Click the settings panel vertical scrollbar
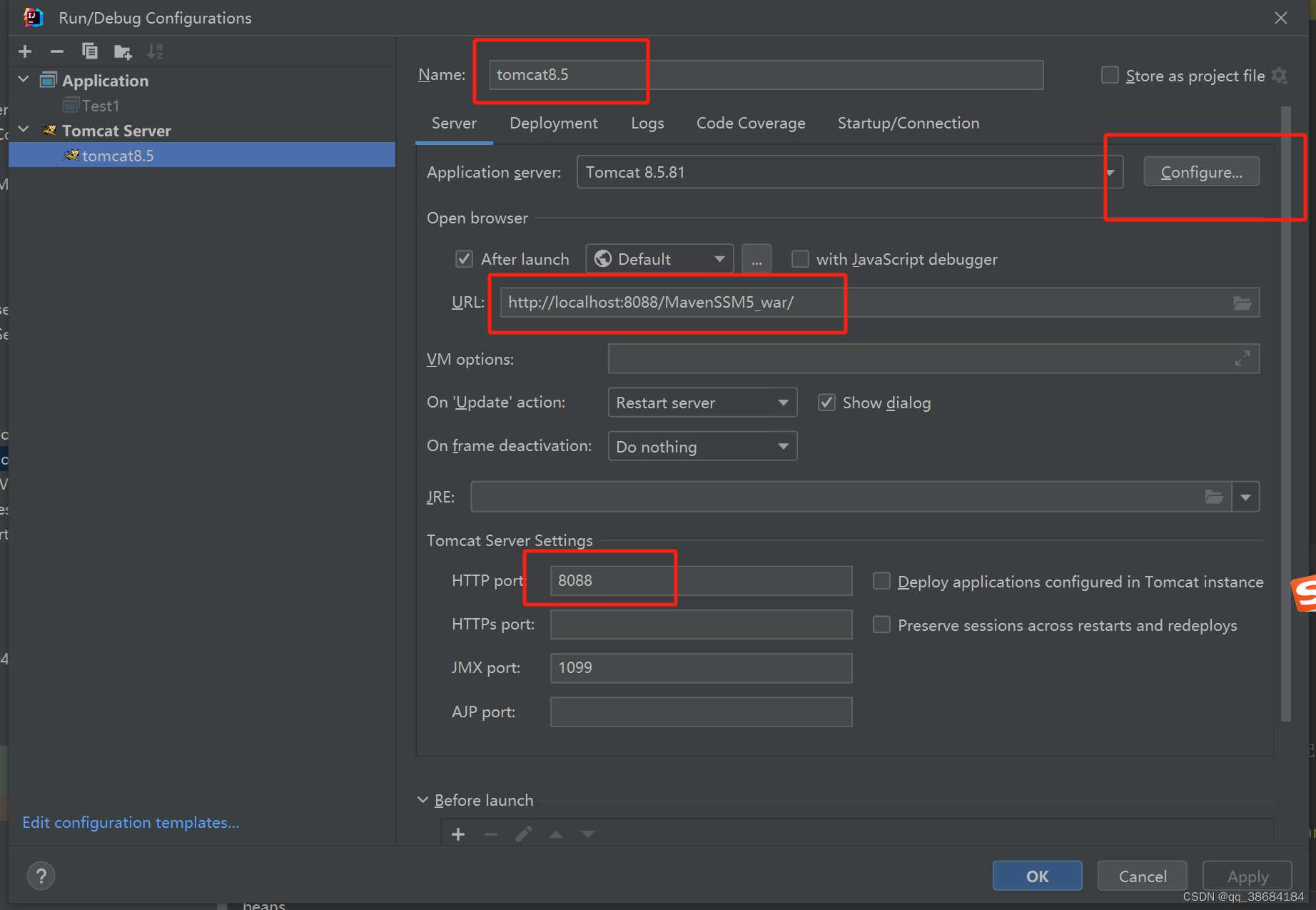Image resolution: width=1316 pixels, height=910 pixels. (x=1286, y=414)
